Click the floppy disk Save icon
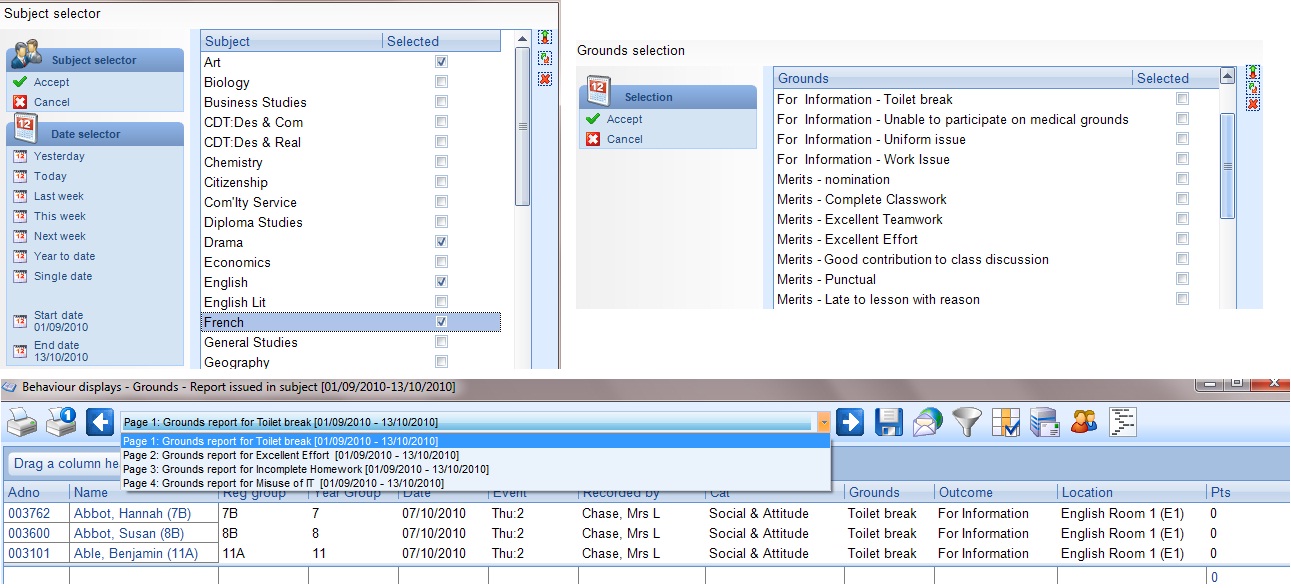Image resolution: width=1291 pixels, height=588 pixels. click(x=889, y=422)
